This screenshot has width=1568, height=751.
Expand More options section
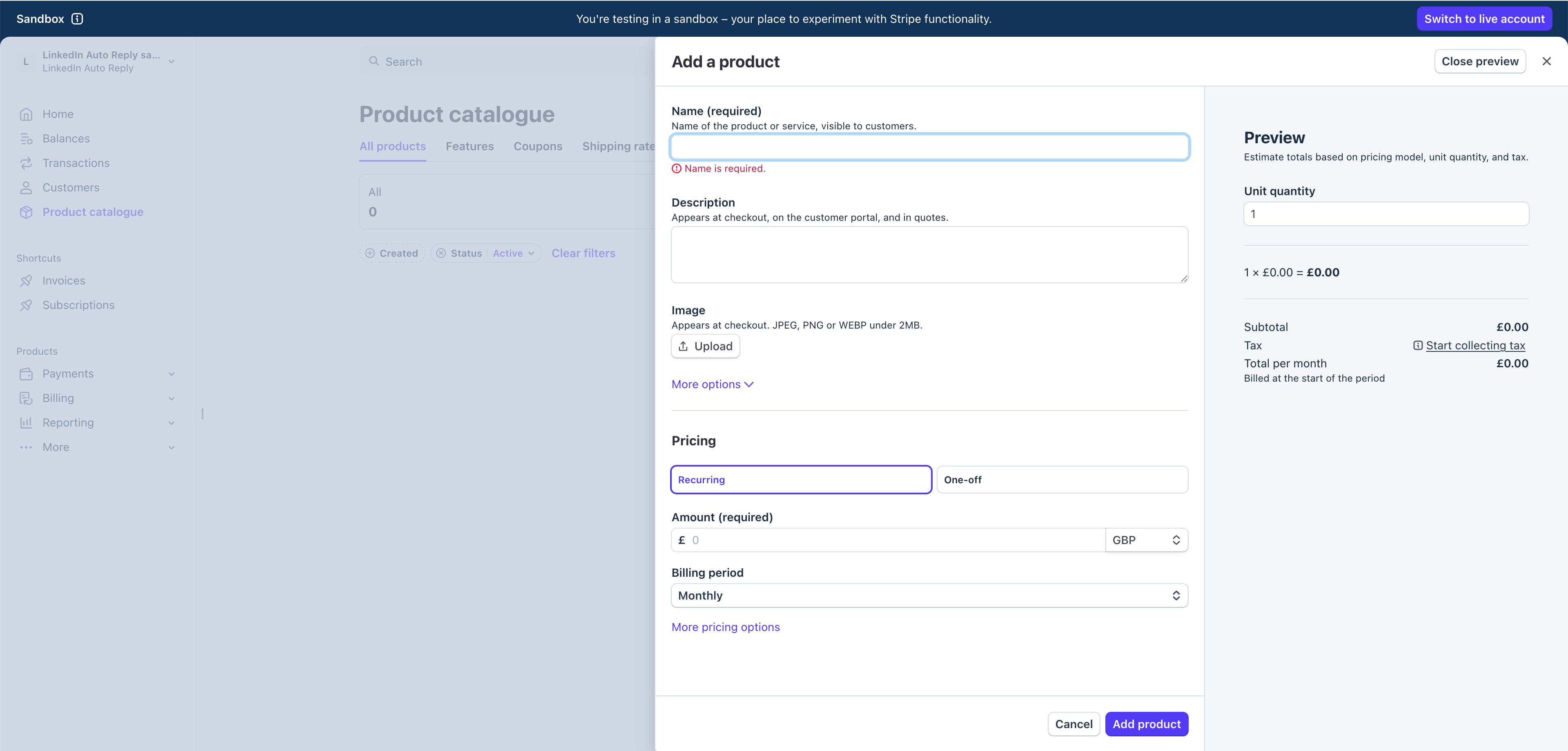pyautogui.click(x=712, y=384)
